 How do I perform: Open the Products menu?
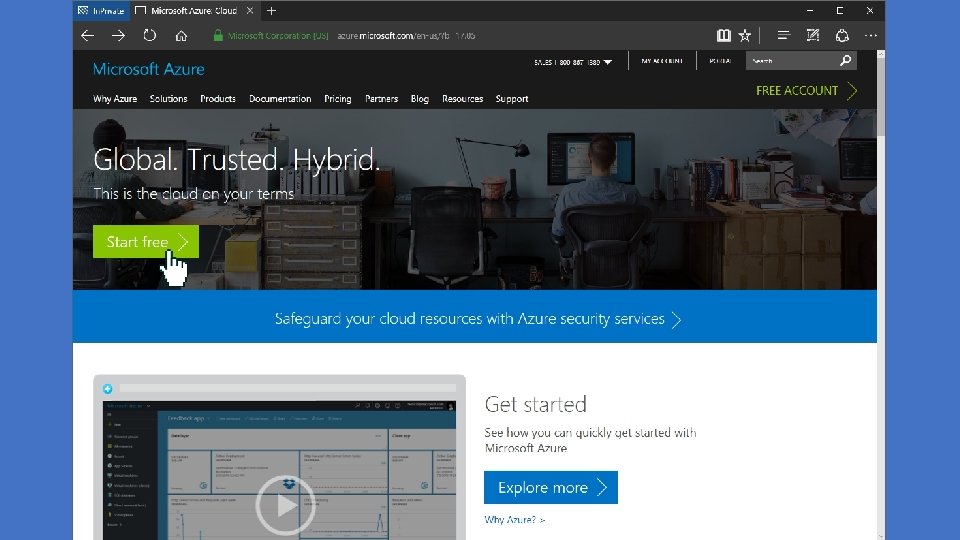(x=218, y=99)
